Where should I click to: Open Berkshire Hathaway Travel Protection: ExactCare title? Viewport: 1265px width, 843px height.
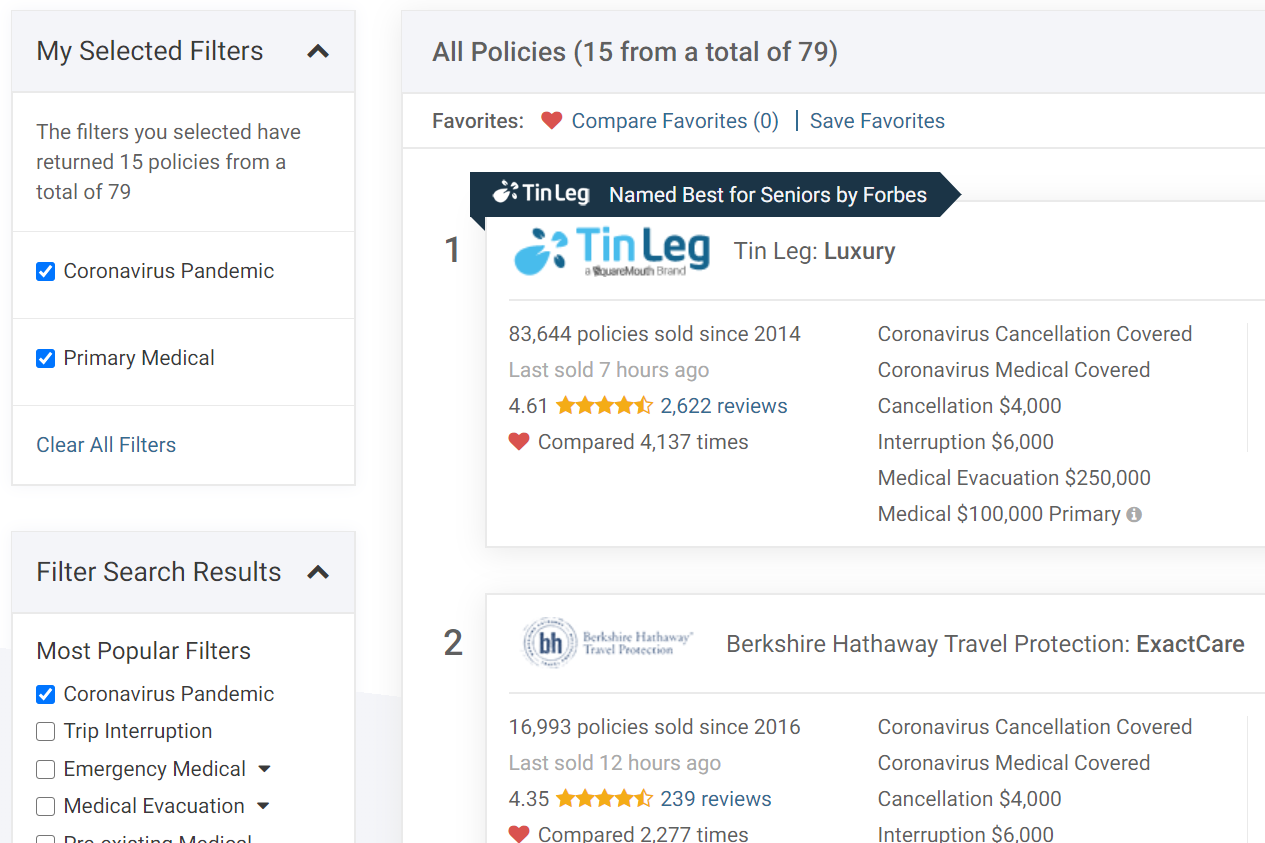pyautogui.click(x=985, y=644)
